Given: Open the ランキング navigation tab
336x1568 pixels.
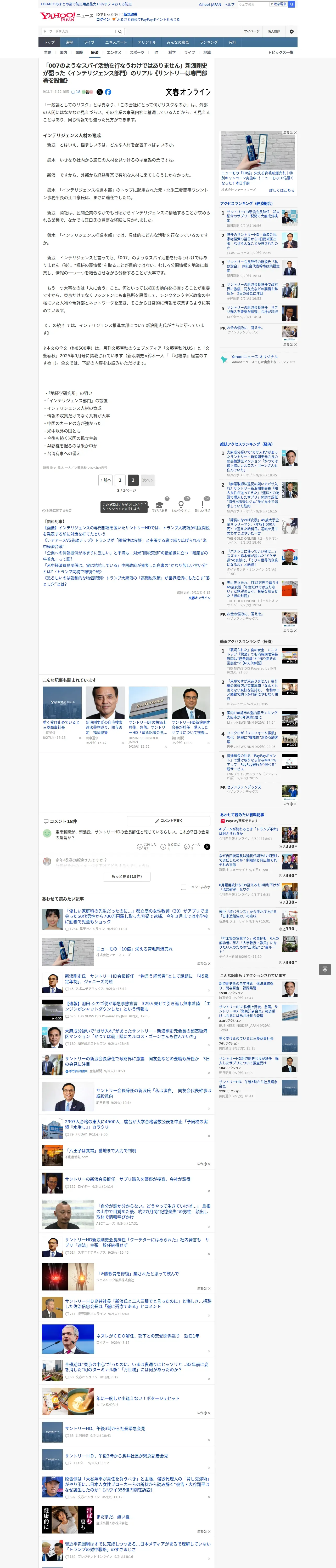Looking at the screenshot, I should coord(209,43).
